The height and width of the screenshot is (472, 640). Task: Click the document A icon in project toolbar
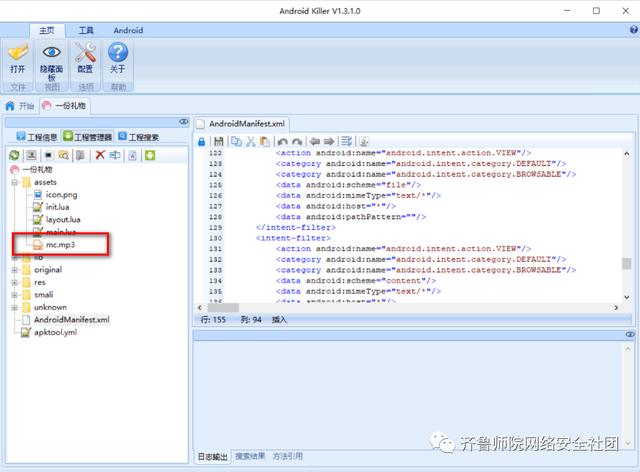pos(133,155)
